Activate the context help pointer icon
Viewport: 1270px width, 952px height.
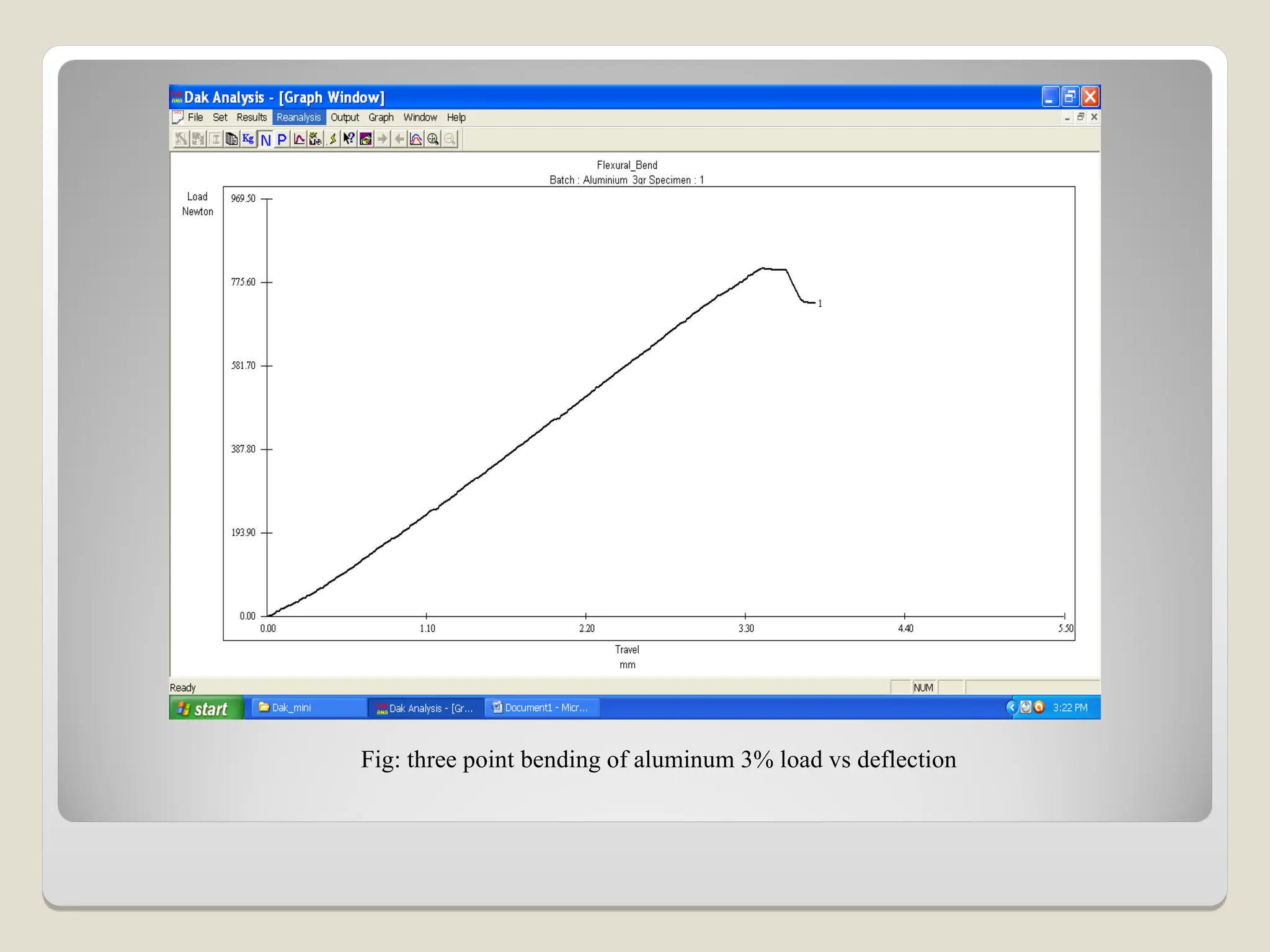point(349,139)
